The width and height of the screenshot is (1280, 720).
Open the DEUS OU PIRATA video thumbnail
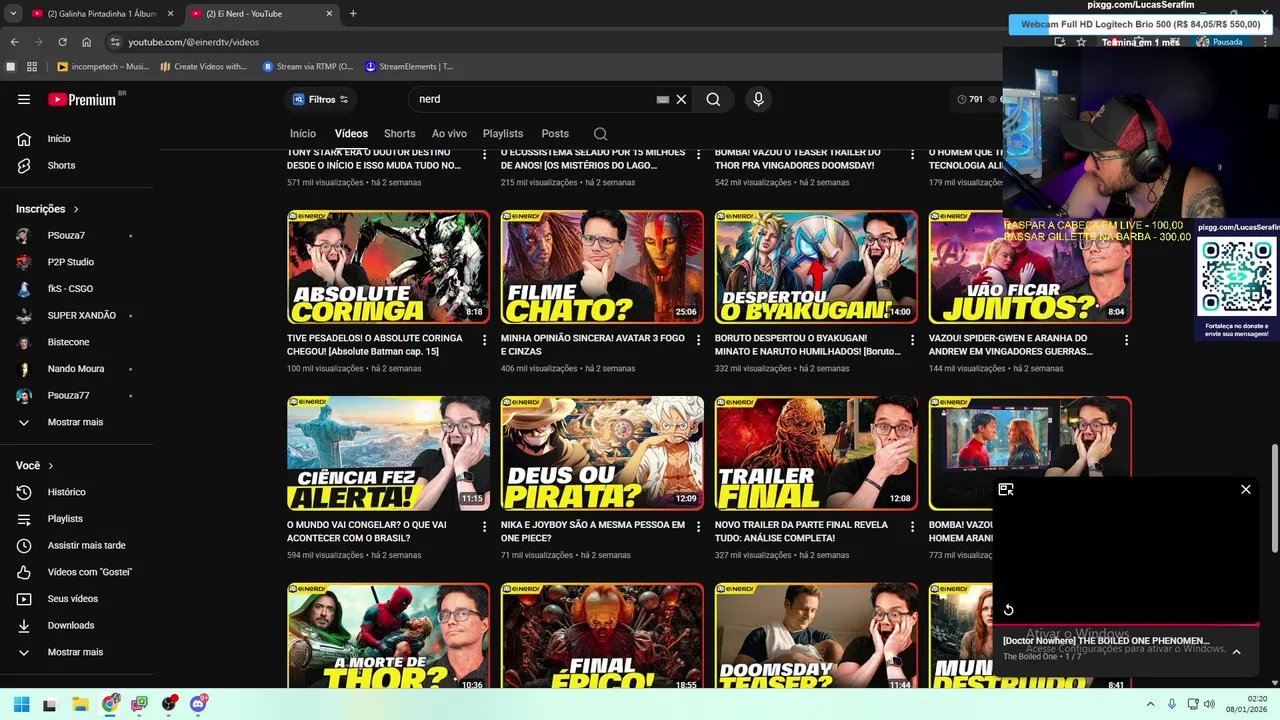tap(602, 454)
